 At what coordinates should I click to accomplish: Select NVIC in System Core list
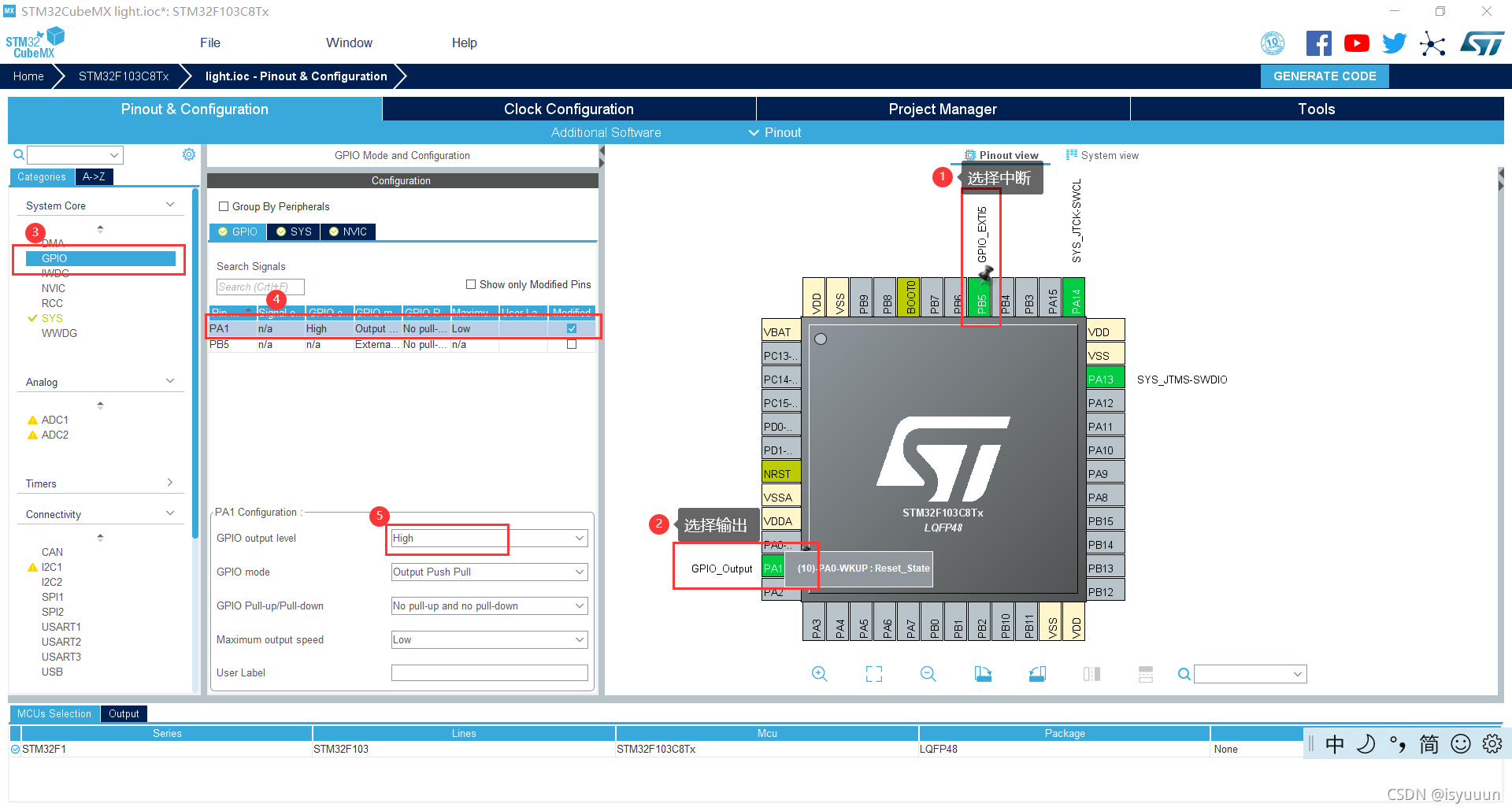point(54,288)
